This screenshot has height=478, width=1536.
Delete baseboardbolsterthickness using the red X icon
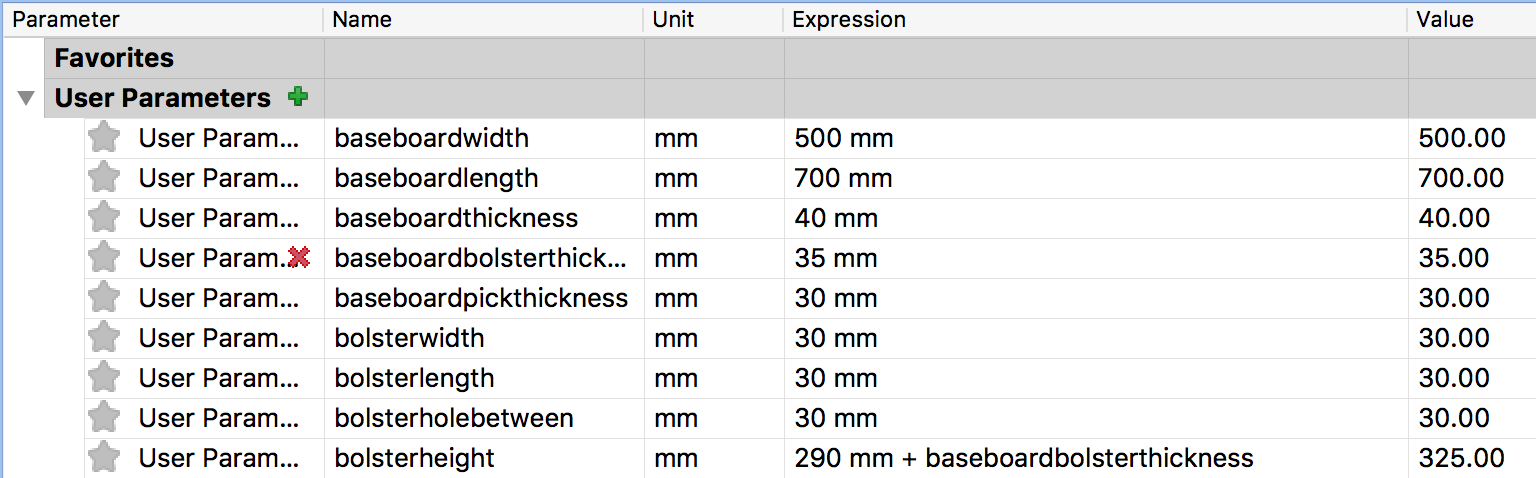click(298, 258)
